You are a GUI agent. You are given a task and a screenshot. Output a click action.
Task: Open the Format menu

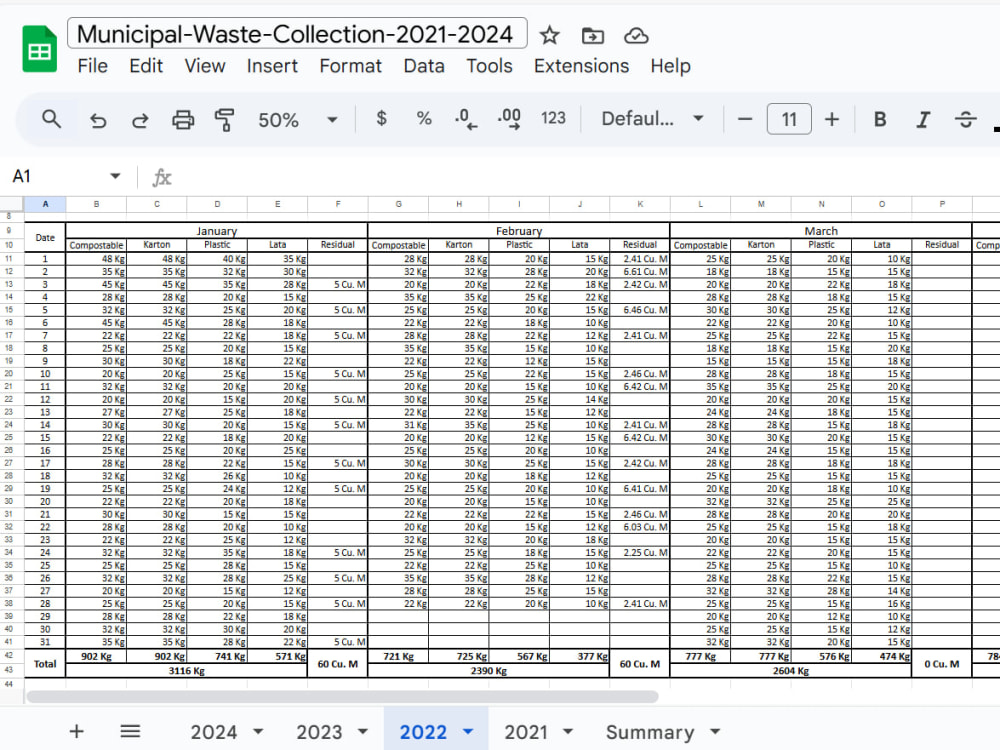click(351, 66)
